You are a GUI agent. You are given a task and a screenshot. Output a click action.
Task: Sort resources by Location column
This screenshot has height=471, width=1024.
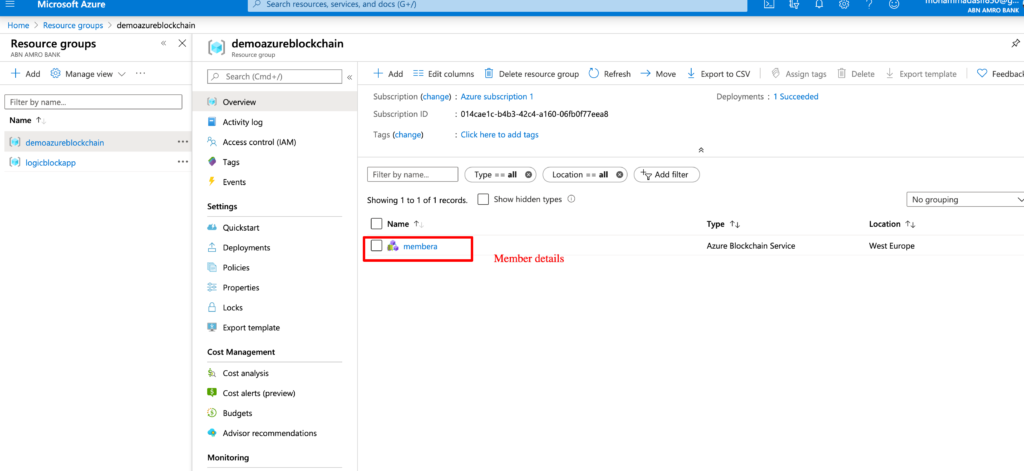[x=892, y=224]
